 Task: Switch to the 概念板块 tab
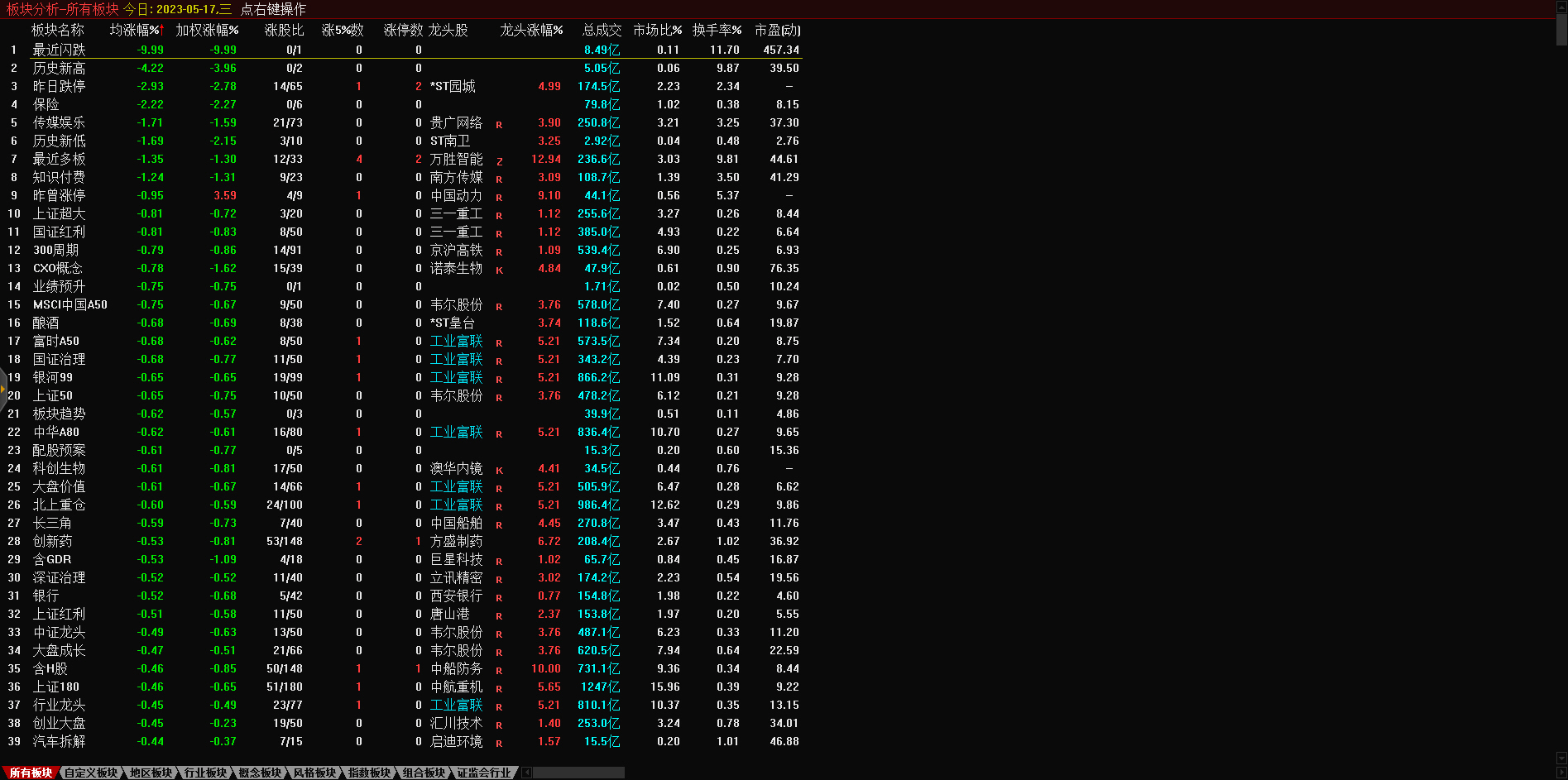point(260,773)
